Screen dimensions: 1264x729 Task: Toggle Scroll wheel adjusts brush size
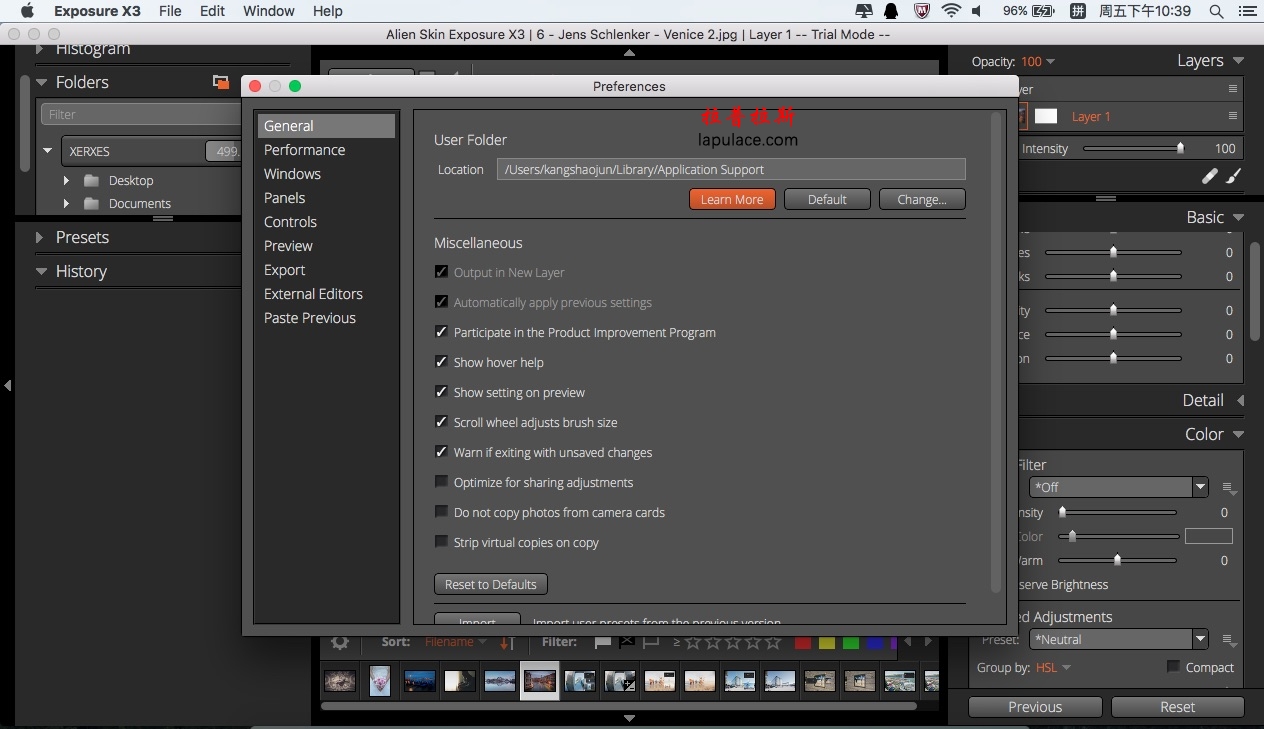pos(441,422)
